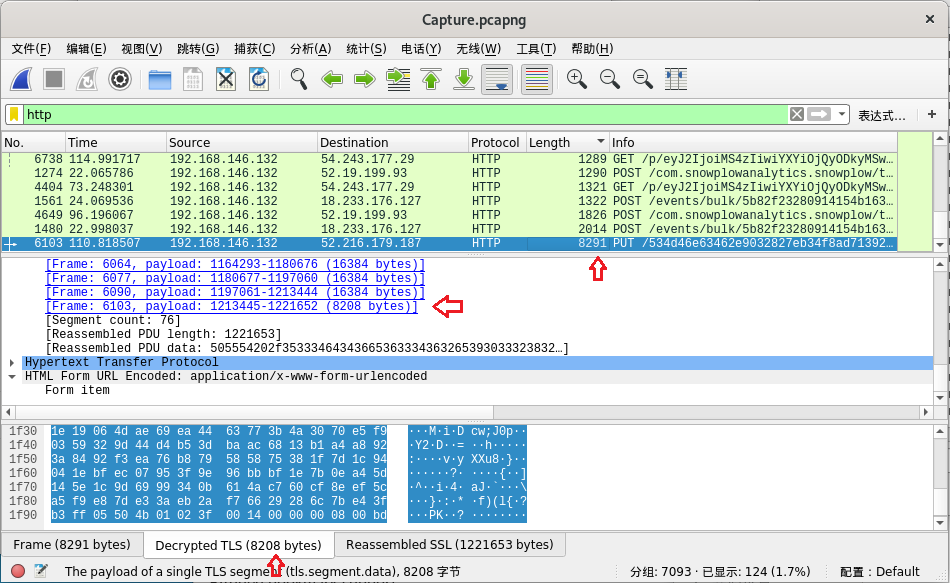Open the 编辑(E) menu
Viewport: 950px width, 583px height.
click(x=86, y=49)
